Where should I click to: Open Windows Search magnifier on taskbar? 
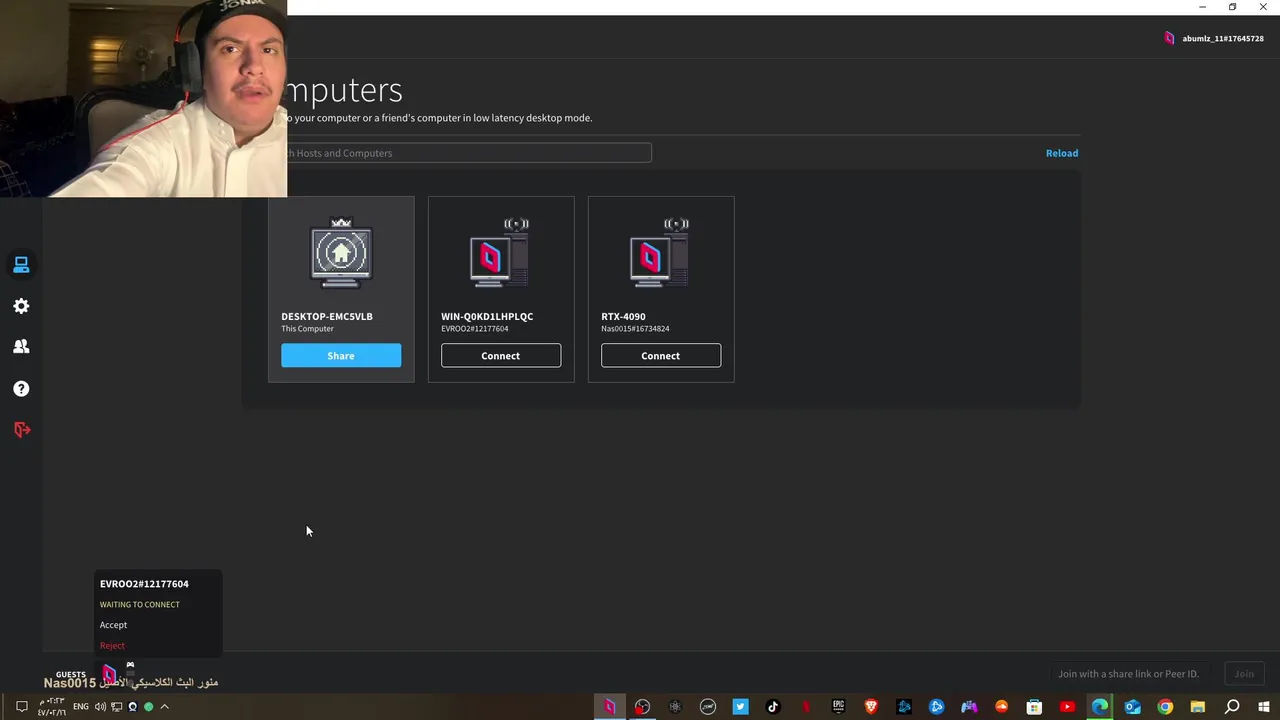(1232, 707)
